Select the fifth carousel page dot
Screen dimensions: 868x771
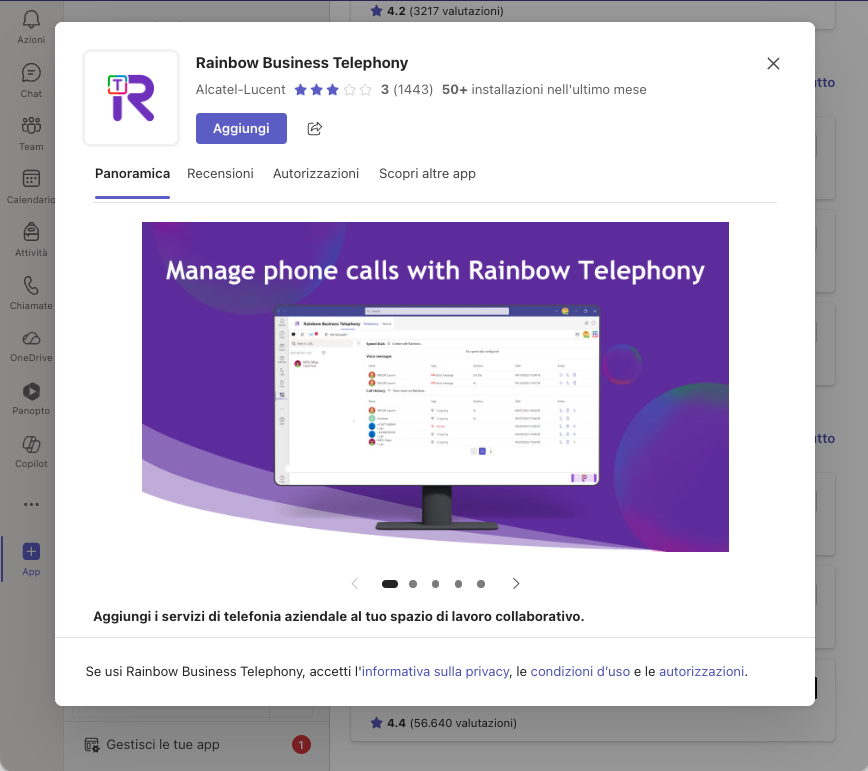click(x=481, y=584)
